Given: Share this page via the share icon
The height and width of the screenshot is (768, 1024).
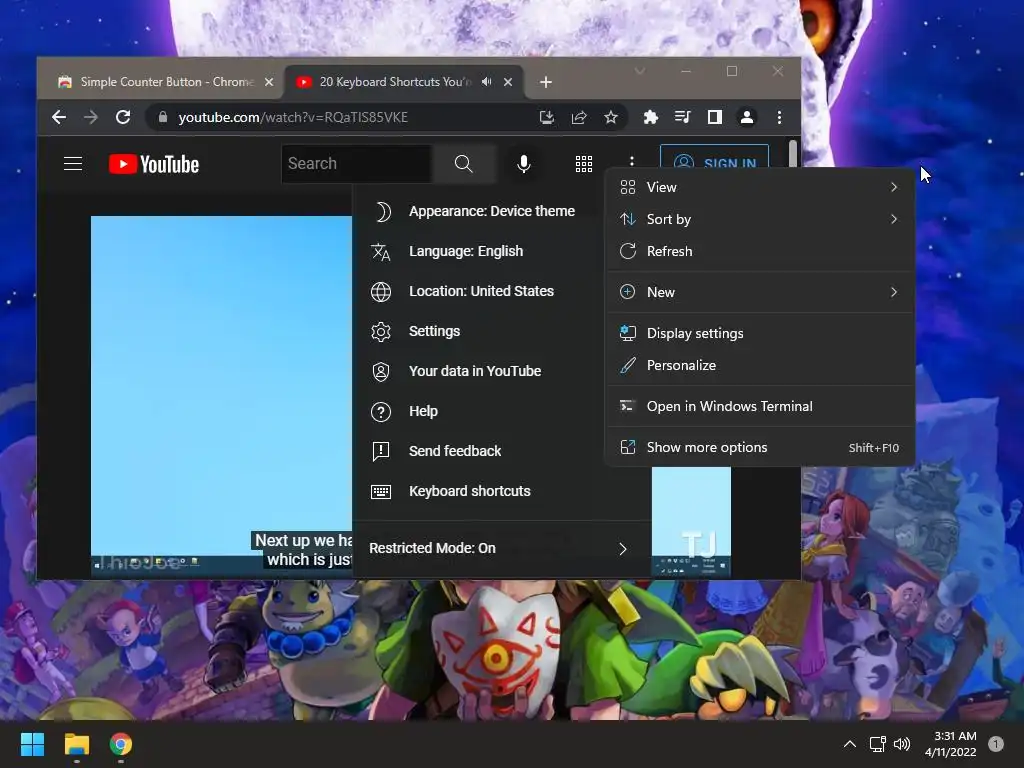Looking at the screenshot, I should 579,118.
